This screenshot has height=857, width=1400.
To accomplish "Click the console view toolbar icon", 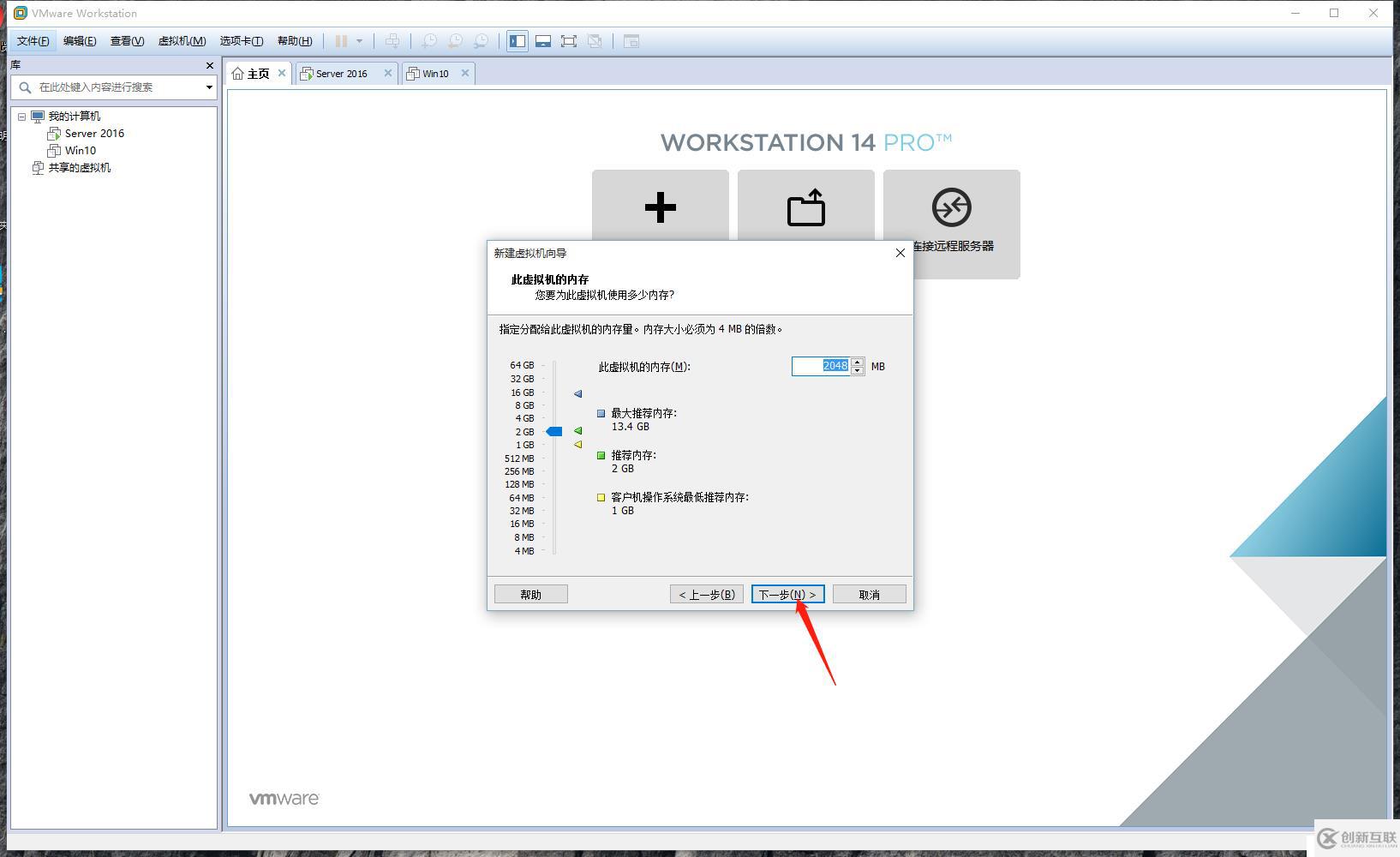I will (631, 41).
